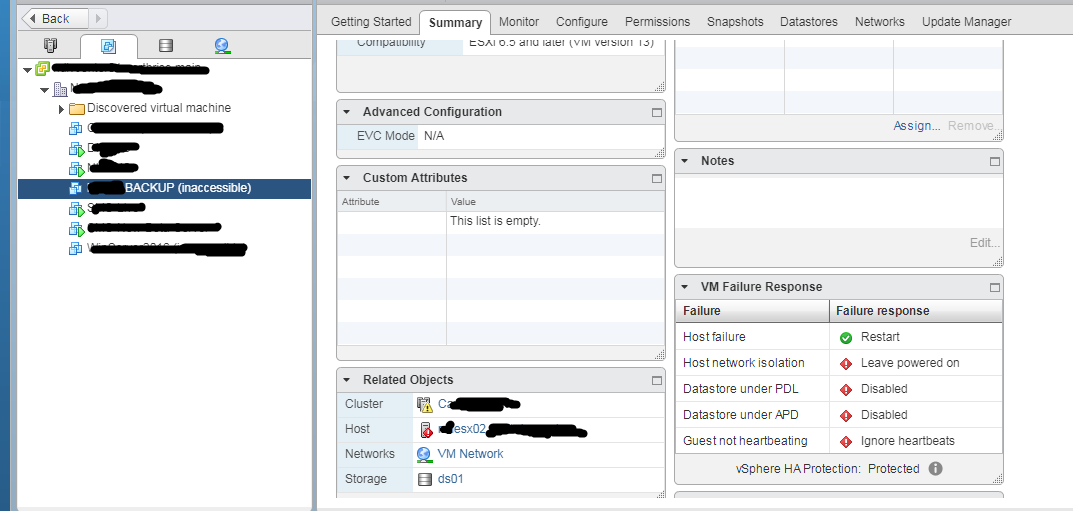Image resolution: width=1073 pixels, height=511 pixels.
Task: Open the Hosts and Clusters inventory view icon
Action: [x=50, y=46]
